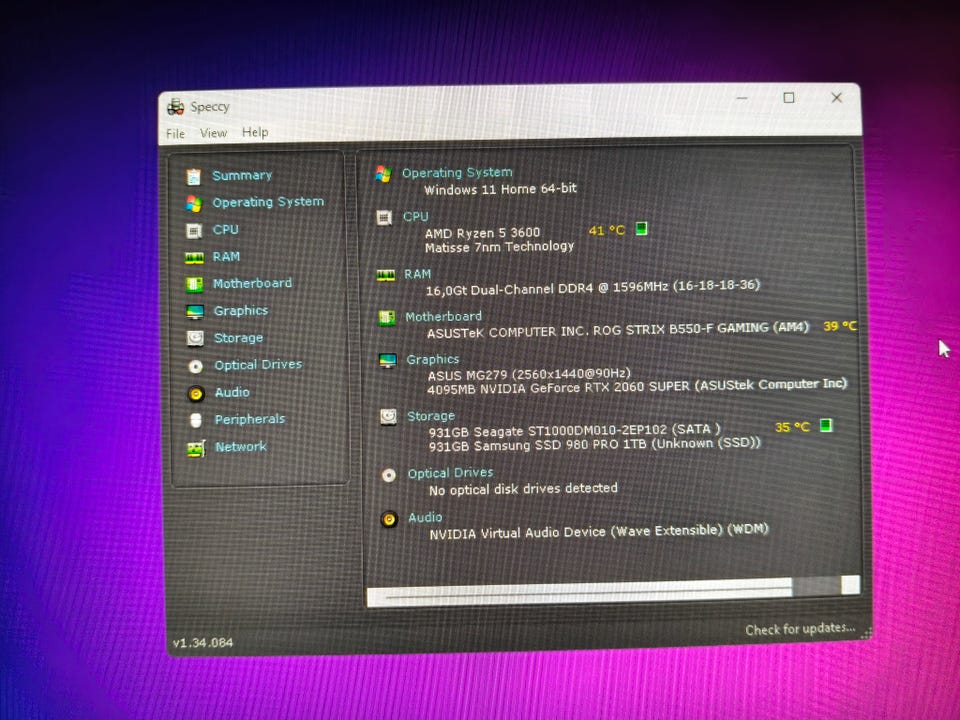Open Summary section in sidebar
Viewport: 960px width, 720px height.
click(x=242, y=176)
